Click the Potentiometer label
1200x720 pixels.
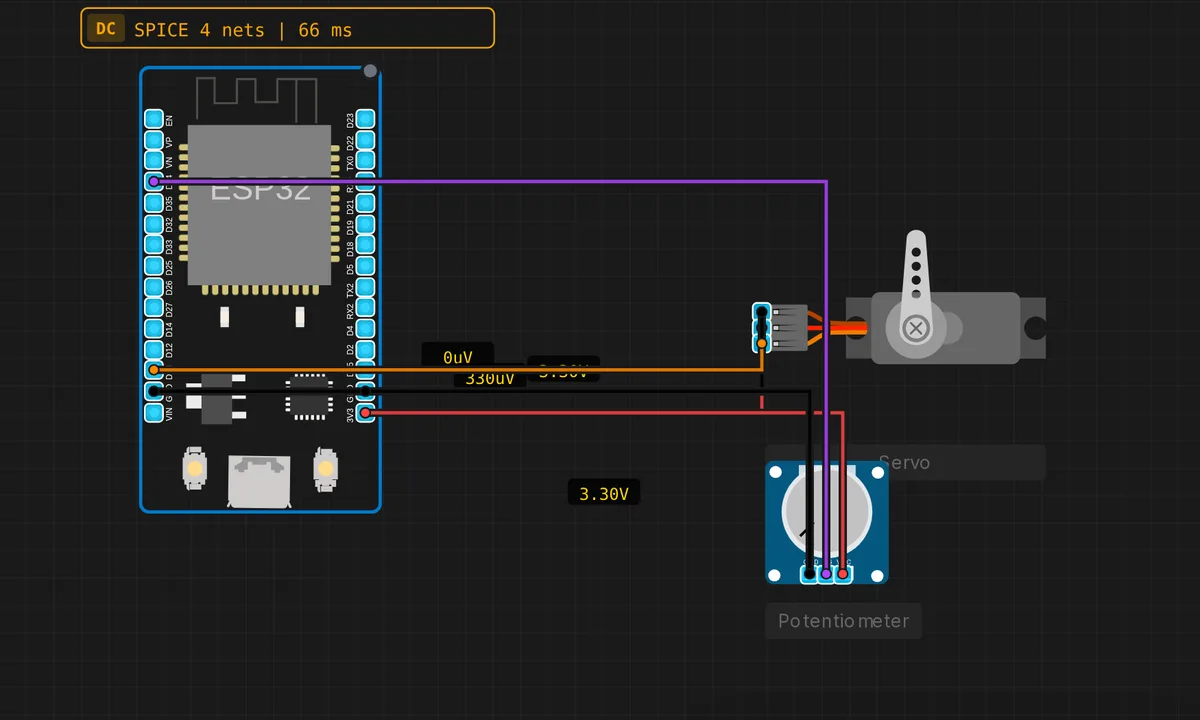(844, 621)
